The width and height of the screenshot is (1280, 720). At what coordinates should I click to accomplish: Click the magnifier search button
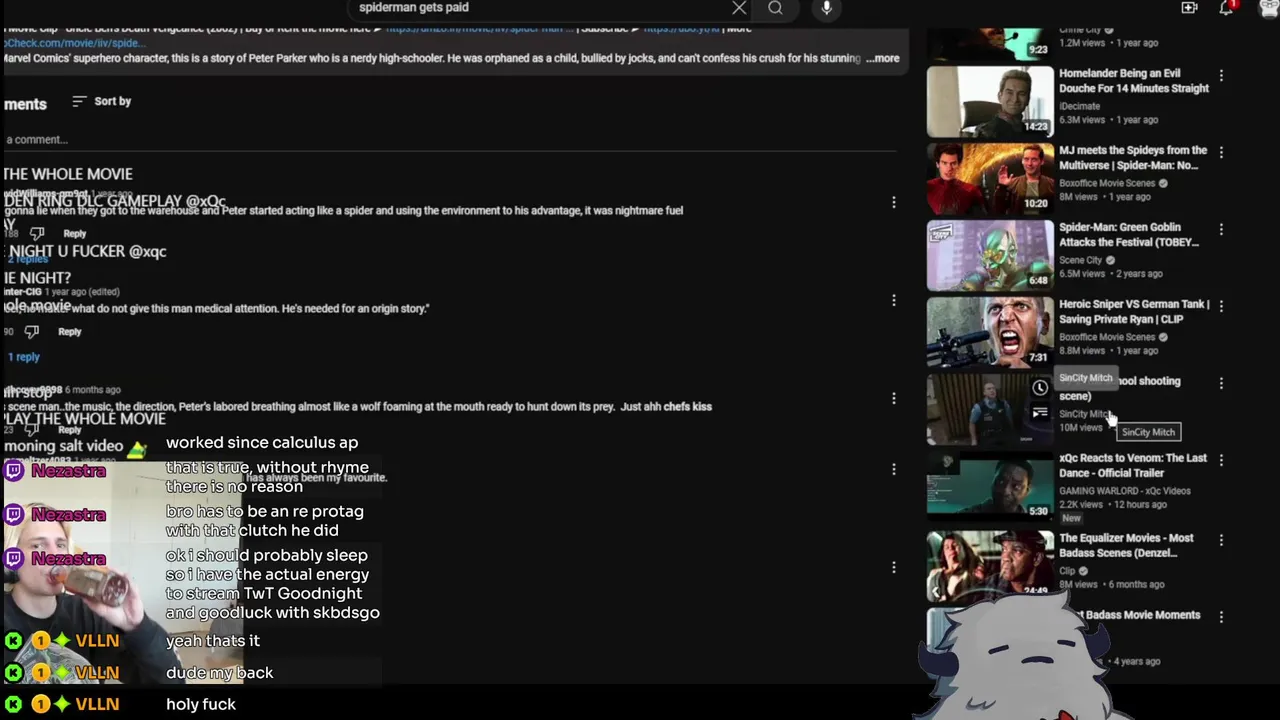tap(775, 8)
